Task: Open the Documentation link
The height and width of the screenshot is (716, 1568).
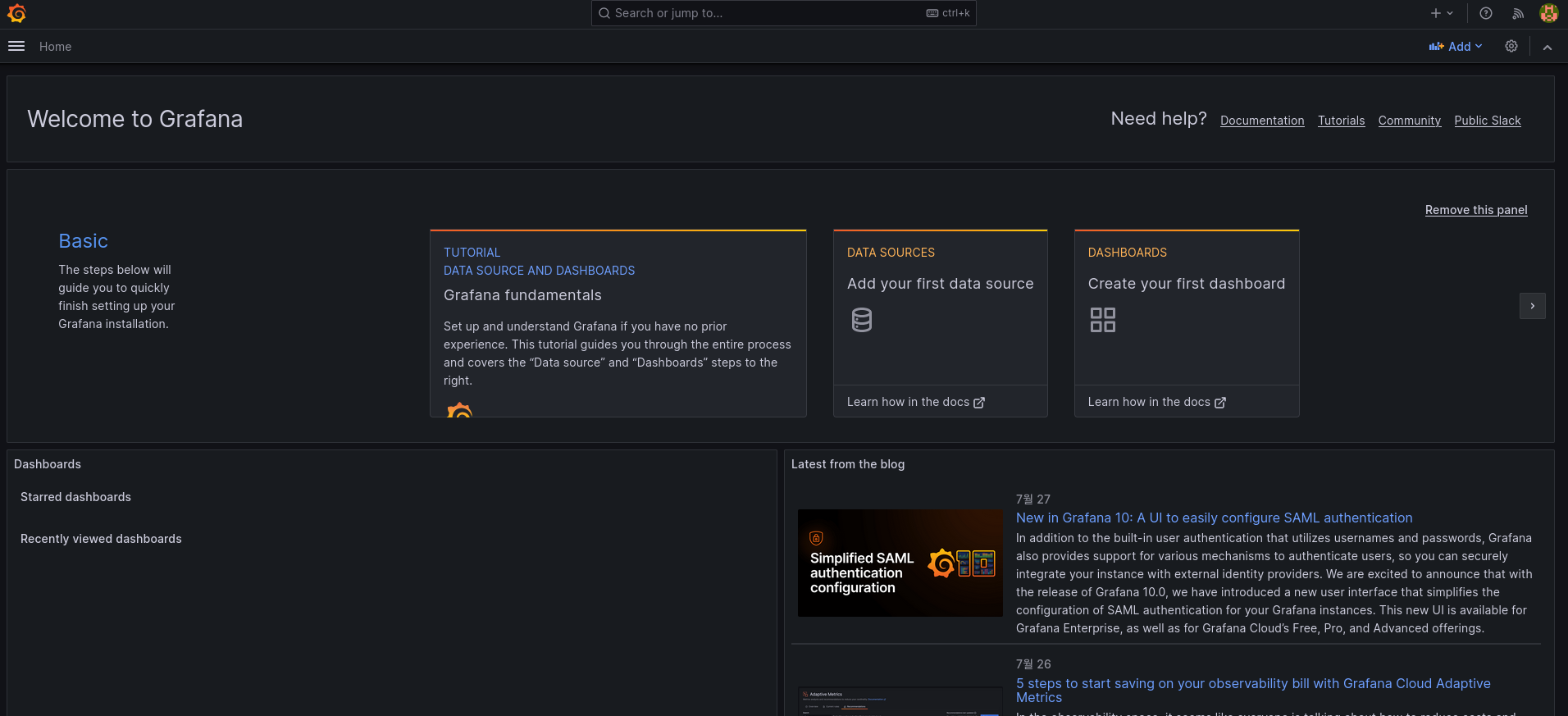Action: [x=1261, y=121]
